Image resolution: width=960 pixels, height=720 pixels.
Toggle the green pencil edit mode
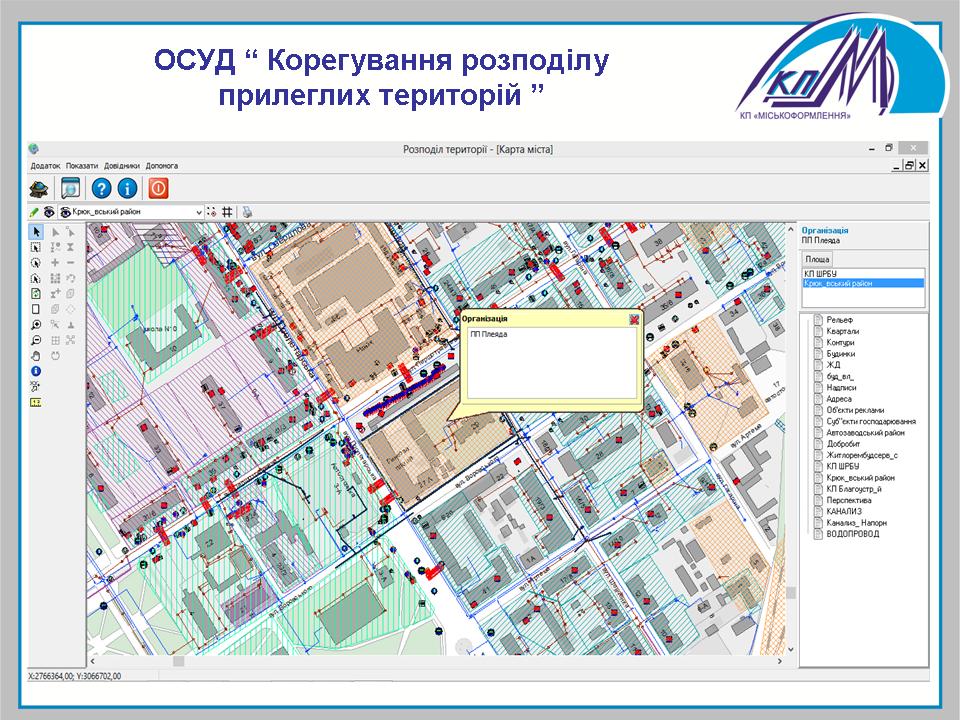[x=34, y=212]
